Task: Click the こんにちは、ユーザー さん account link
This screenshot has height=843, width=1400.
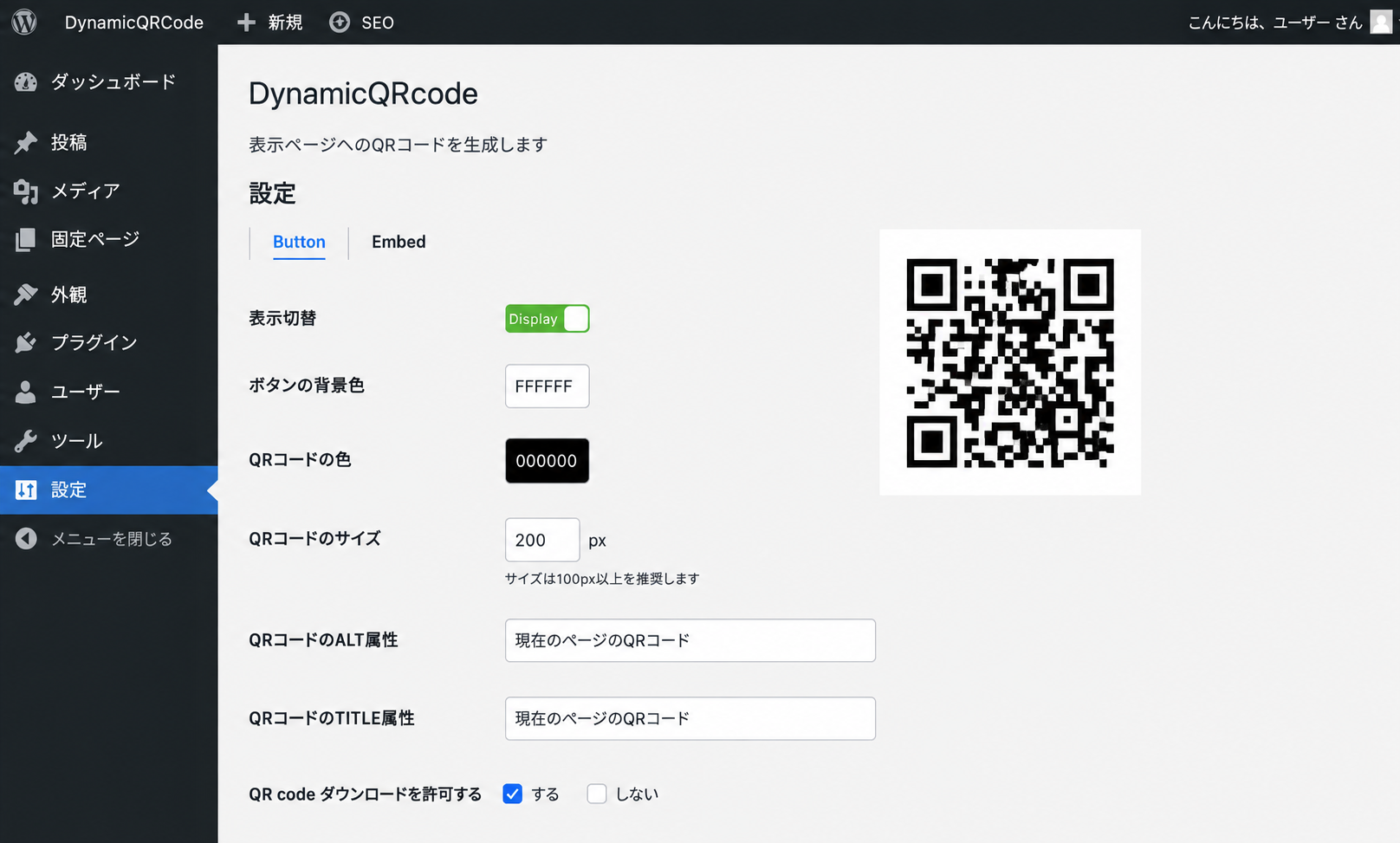Action: tap(1275, 23)
